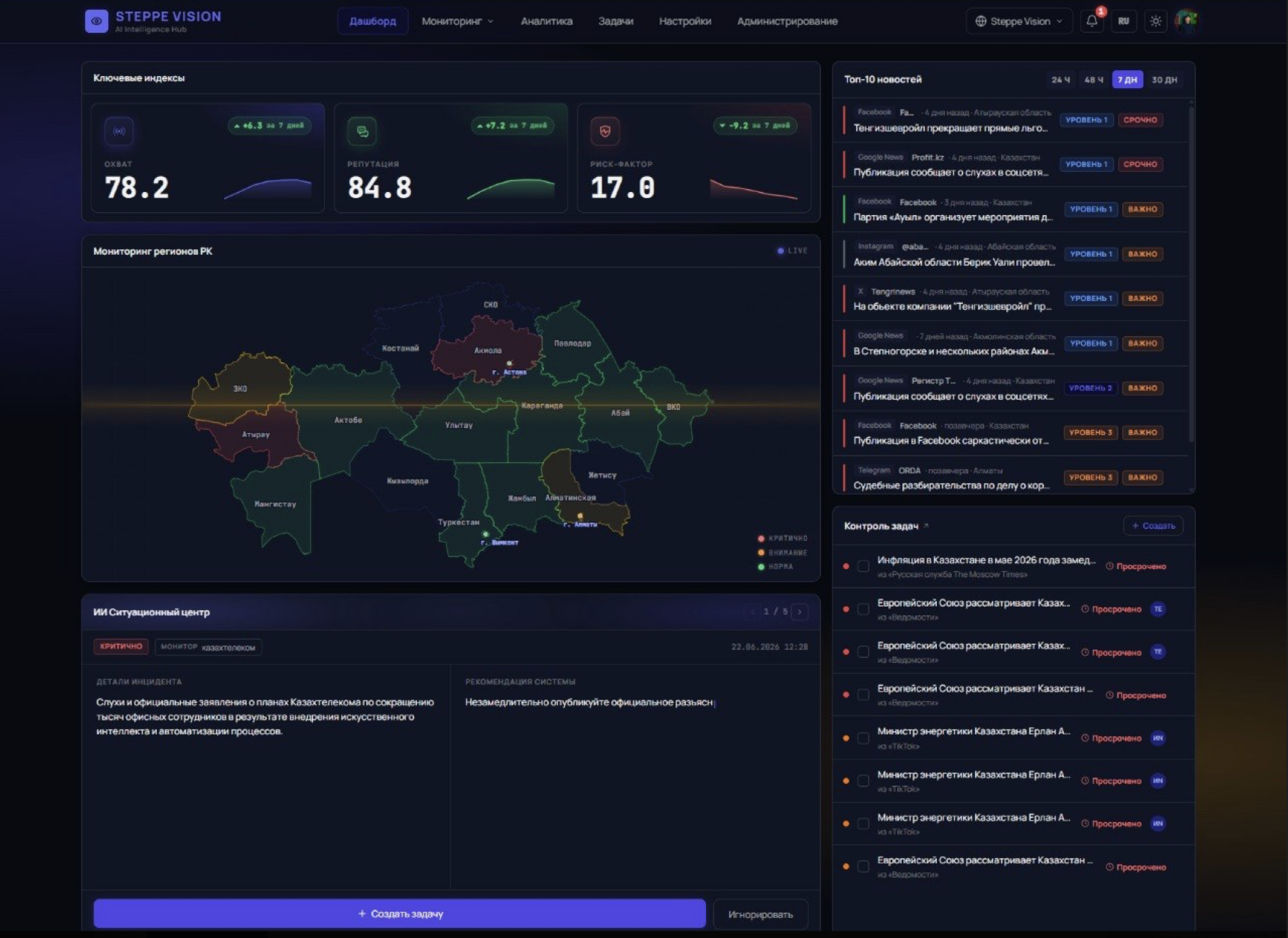Open the Аналитика menu item

547,21
